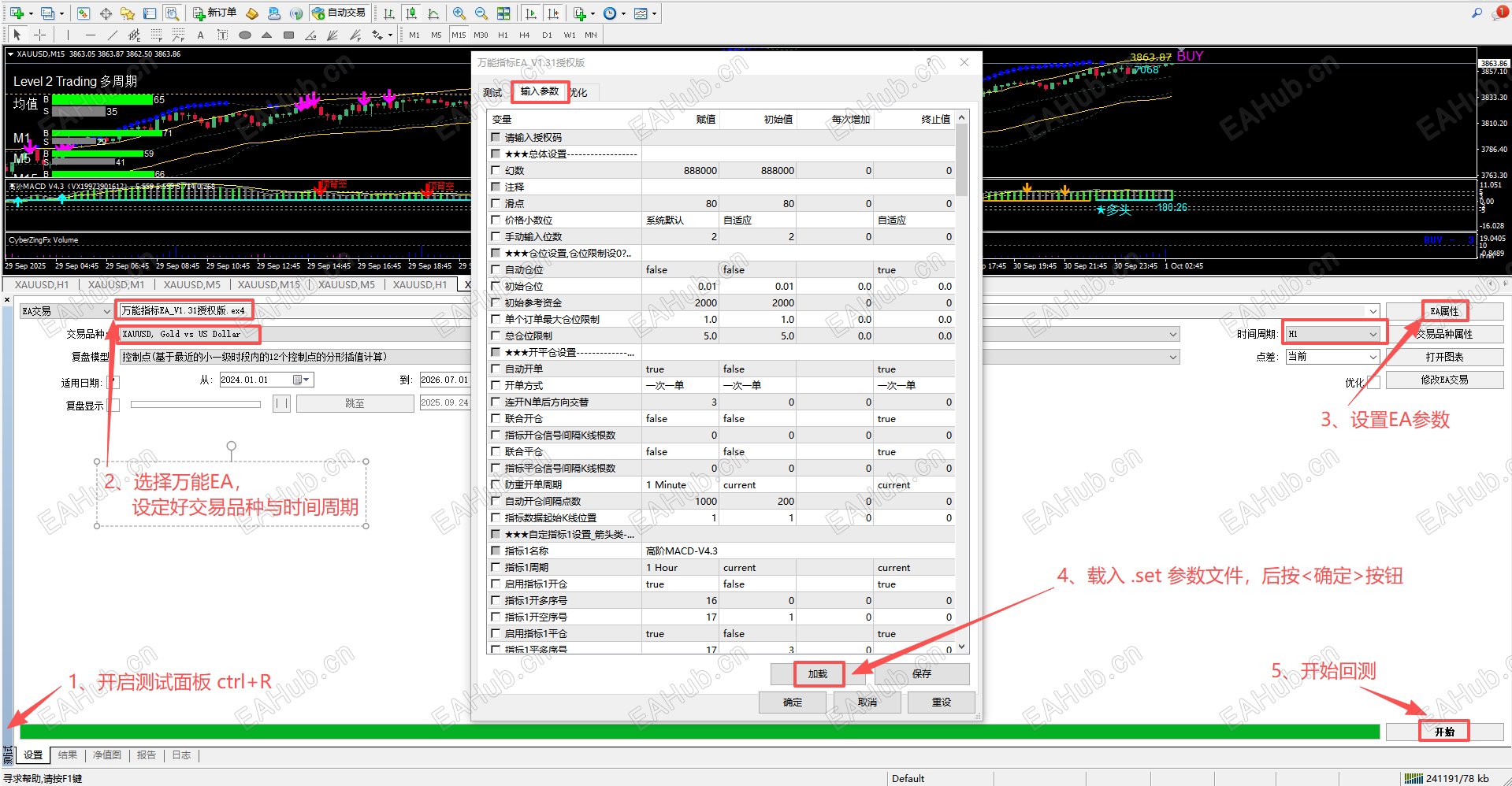This screenshot has width=1512, height=786.
Task: Toggle the Terminal panel icon
Action: tap(150, 13)
